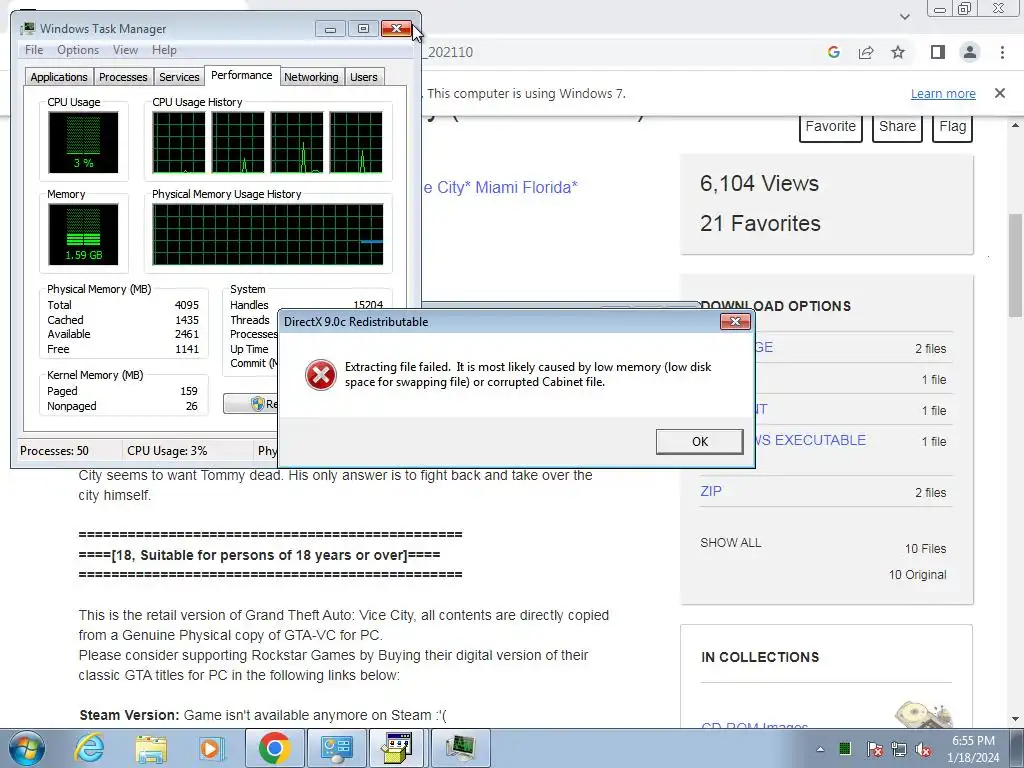The image size is (1024, 768).
Task: Open Internet Explorer from the taskbar
Action: 89,748
